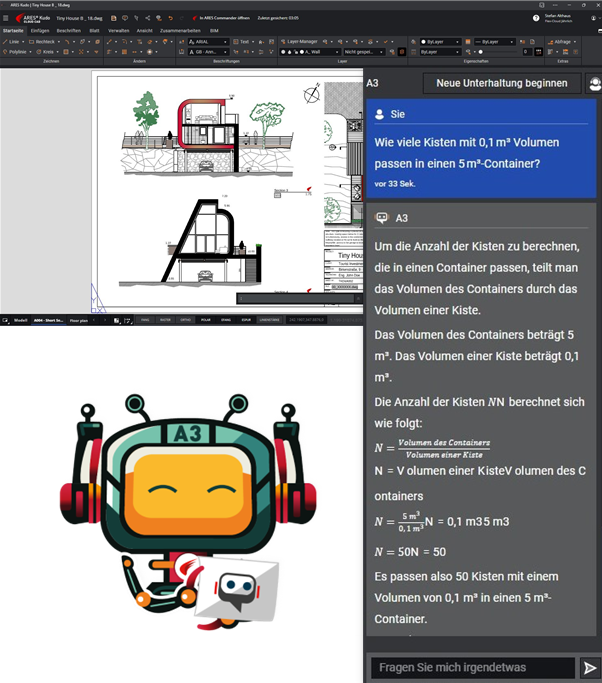Click the Fragen Sie mich irgendetwas input field
This screenshot has width=602, height=683.
pos(468,668)
